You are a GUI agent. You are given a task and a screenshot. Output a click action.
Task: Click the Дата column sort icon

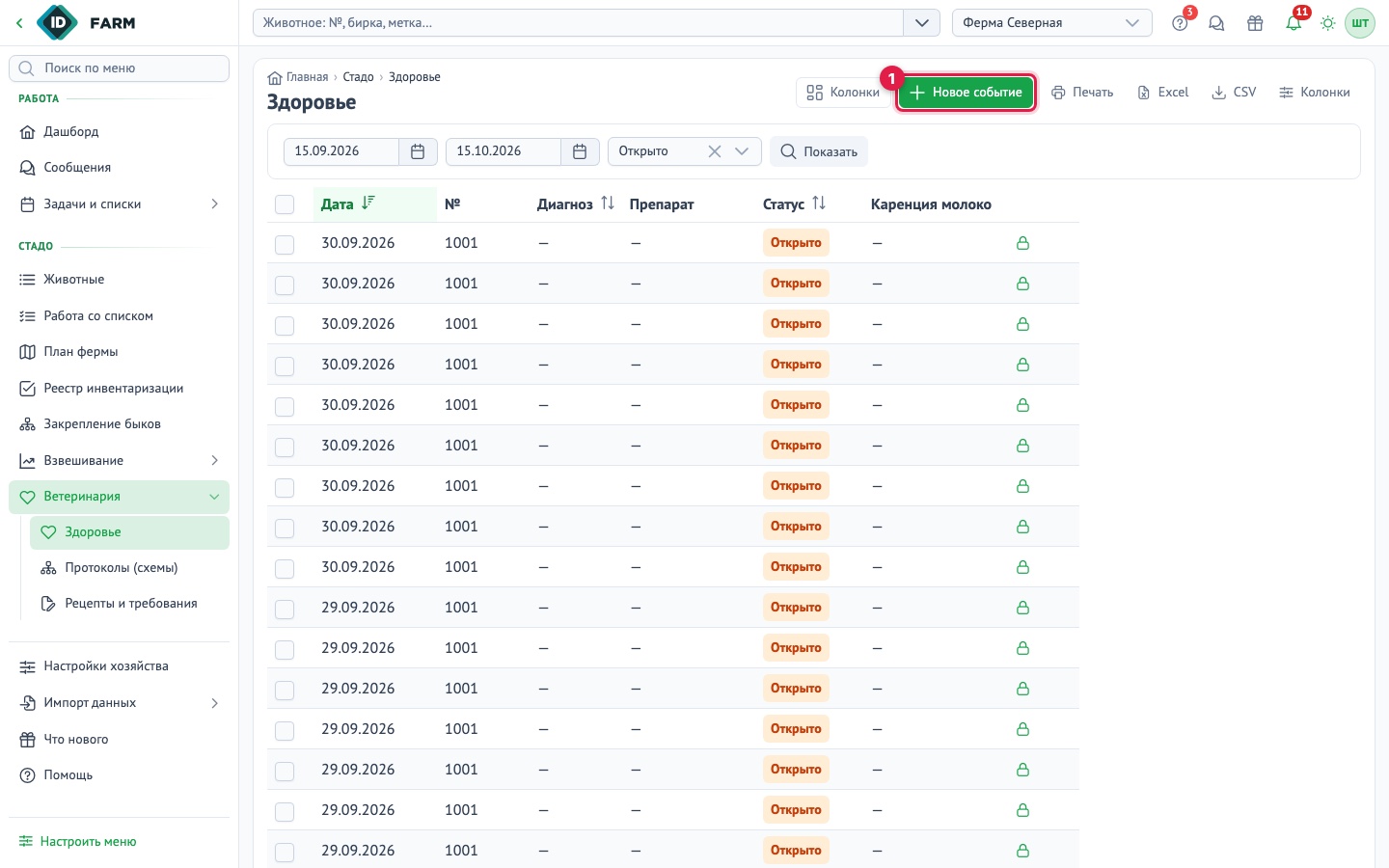(x=368, y=203)
